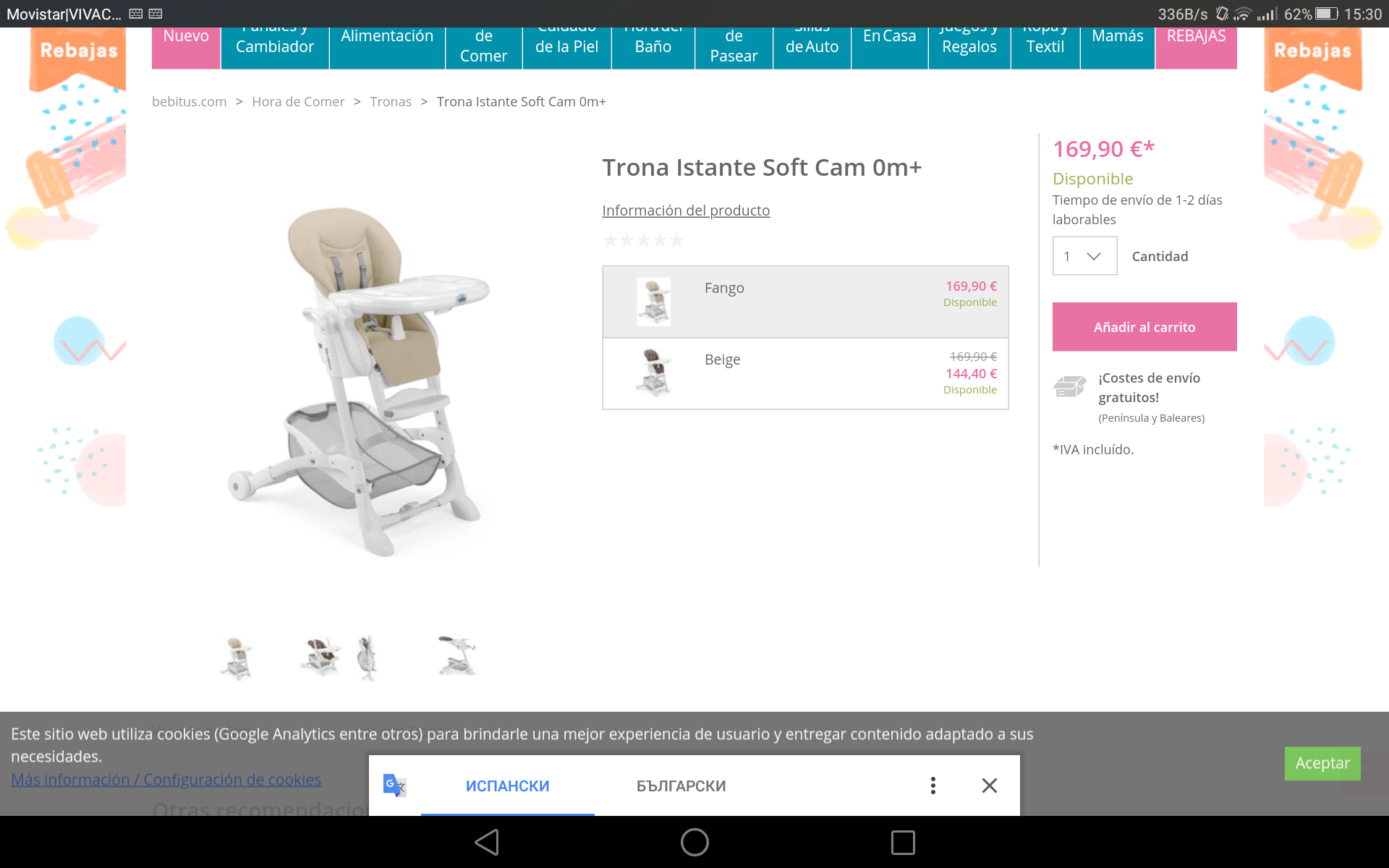Open recent apps square icon
The height and width of the screenshot is (868, 1389).
click(x=903, y=842)
